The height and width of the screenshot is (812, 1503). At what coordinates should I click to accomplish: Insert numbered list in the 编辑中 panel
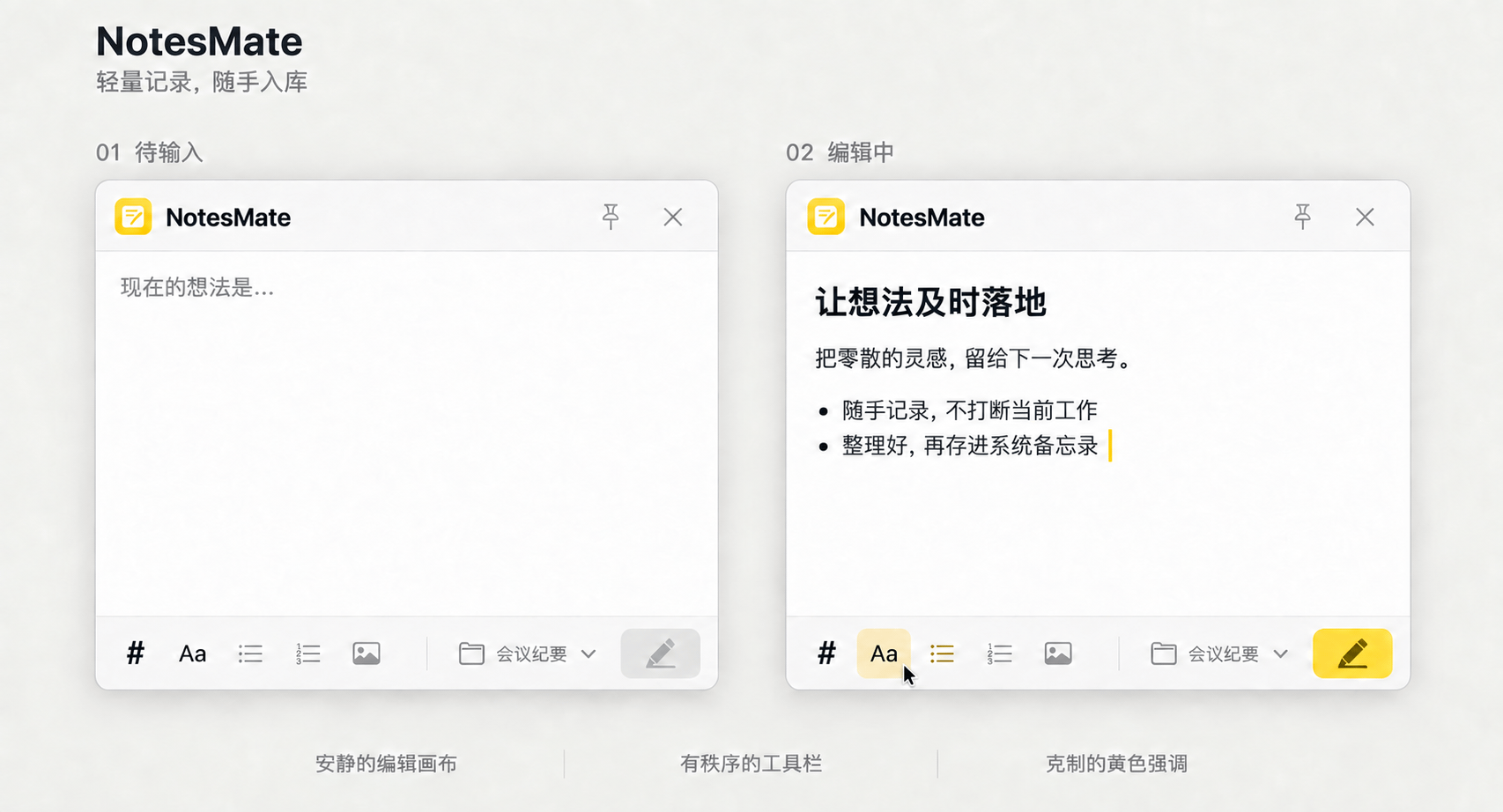(999, 653)
